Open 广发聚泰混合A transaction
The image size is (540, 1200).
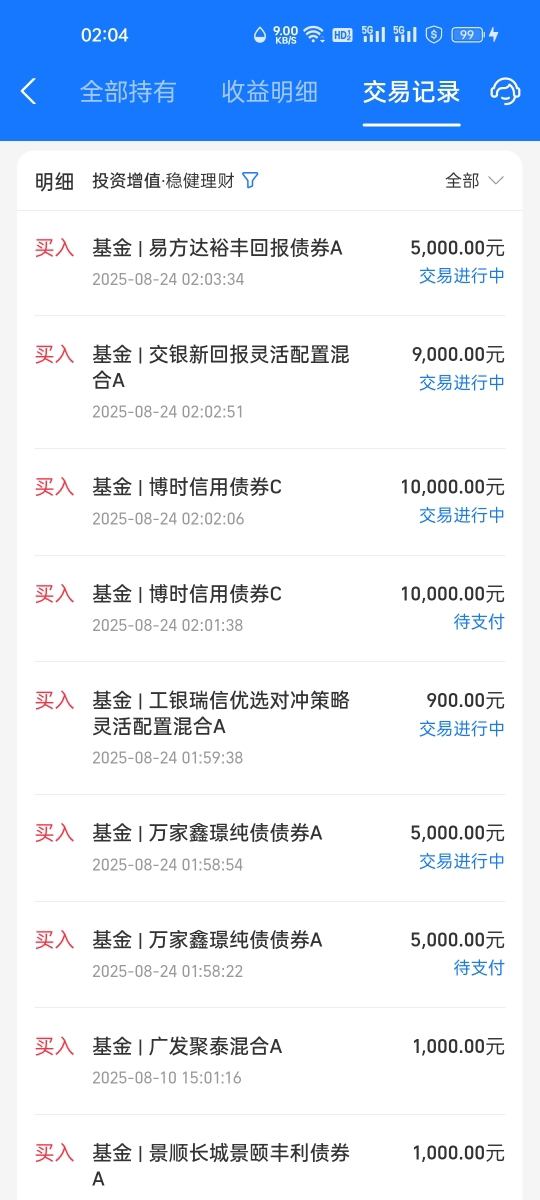click(270, 1061)
